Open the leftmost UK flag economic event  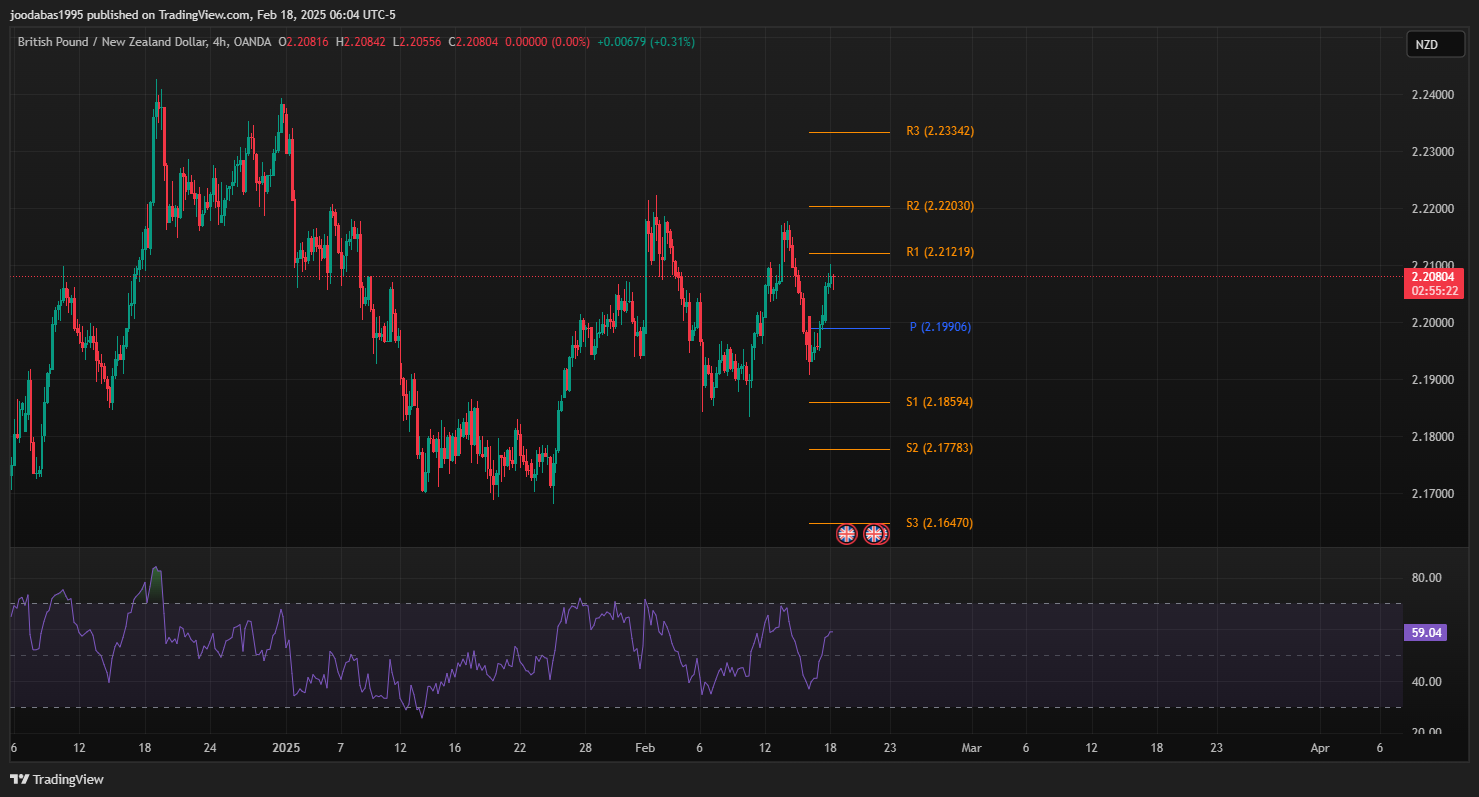click(x=846, y=534)
